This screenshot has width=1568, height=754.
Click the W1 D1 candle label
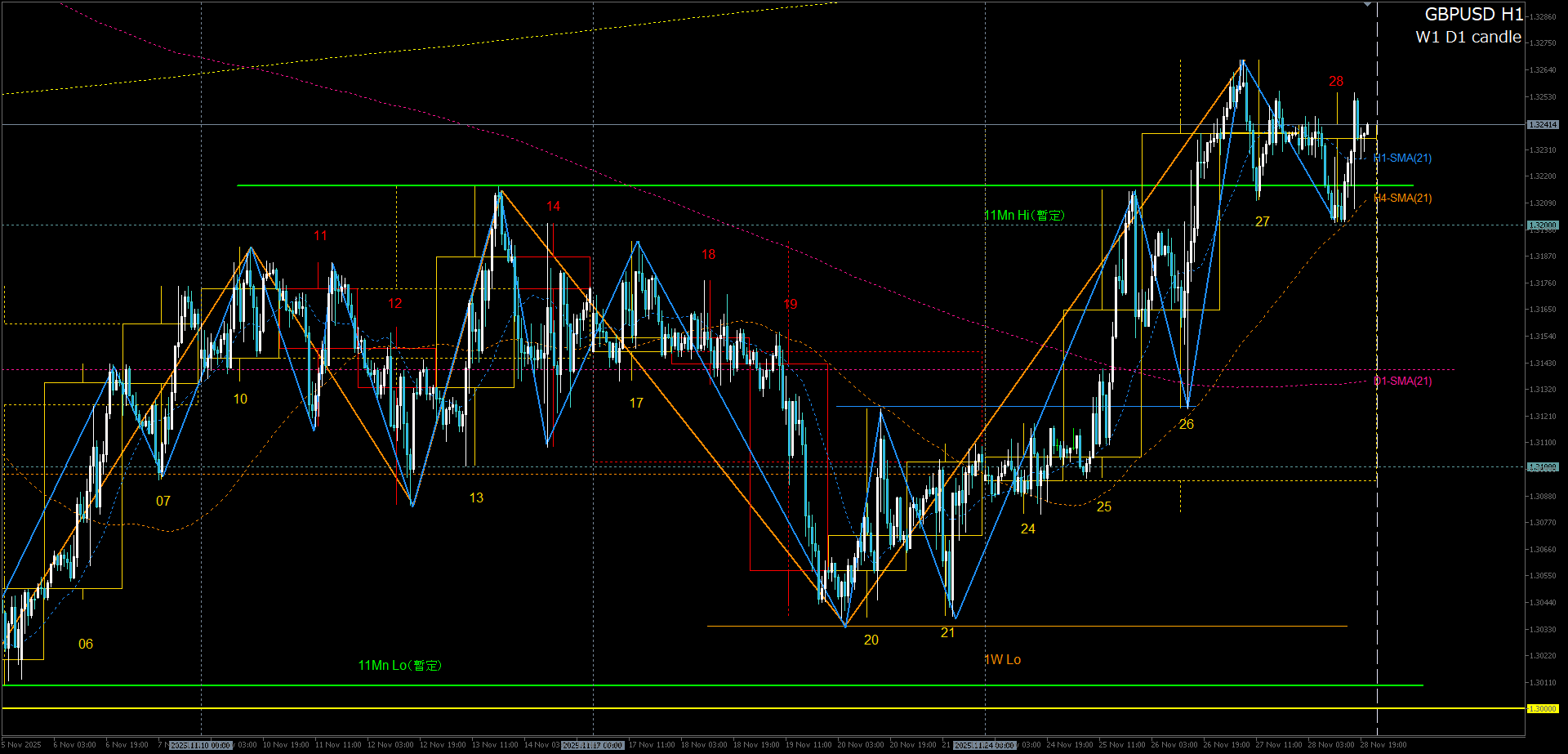point(1468,38)
